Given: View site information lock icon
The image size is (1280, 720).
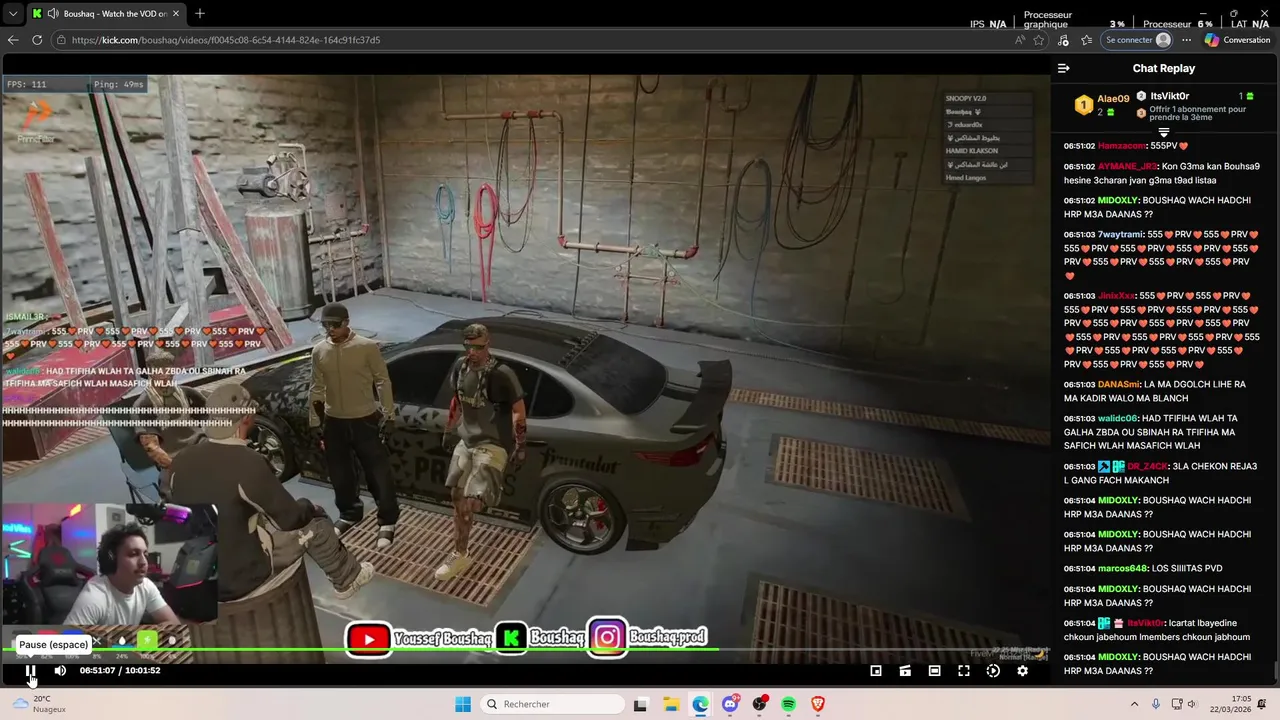Looking at the screenshot, I should [61, 40].
